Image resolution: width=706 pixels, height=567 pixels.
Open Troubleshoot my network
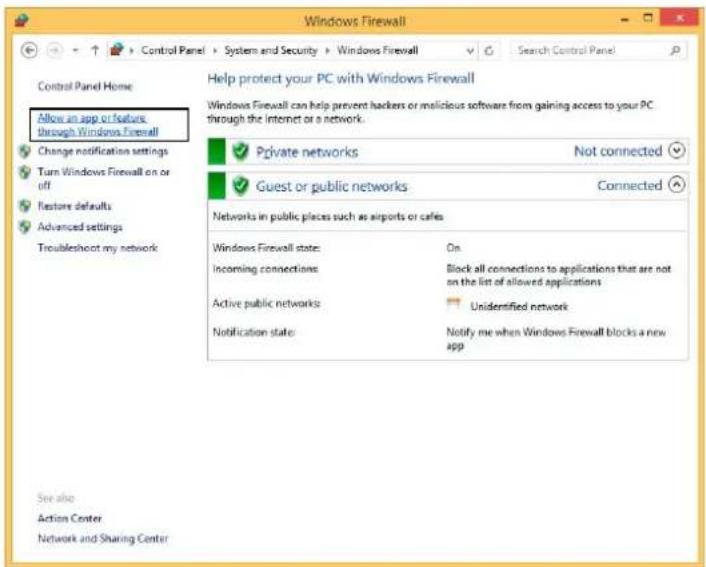pyautogui.click(x=98, y=248)
